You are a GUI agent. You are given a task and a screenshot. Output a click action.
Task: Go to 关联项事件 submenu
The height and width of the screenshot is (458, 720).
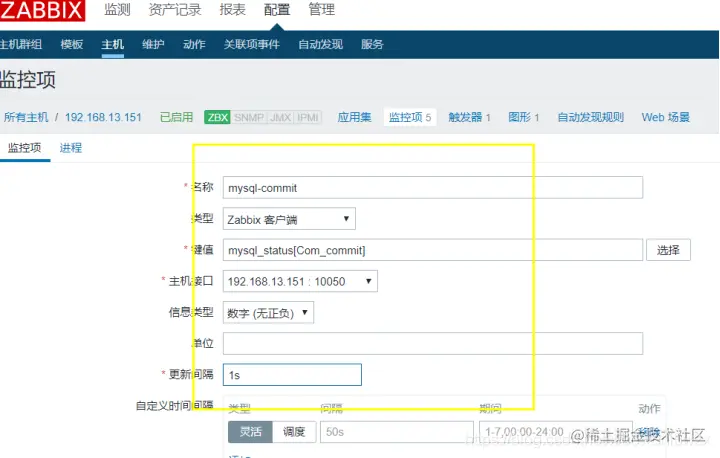pyautogui.click(x=252, y=45)
